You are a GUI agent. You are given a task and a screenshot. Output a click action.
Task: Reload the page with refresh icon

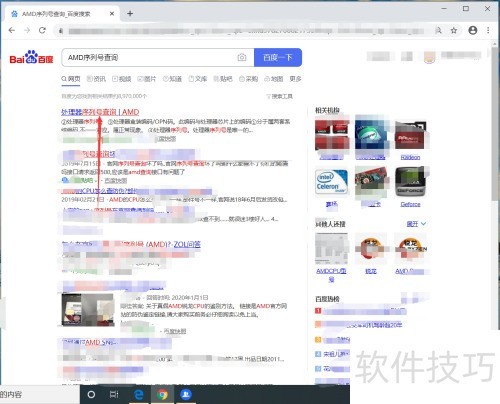[x=42, y=30]
